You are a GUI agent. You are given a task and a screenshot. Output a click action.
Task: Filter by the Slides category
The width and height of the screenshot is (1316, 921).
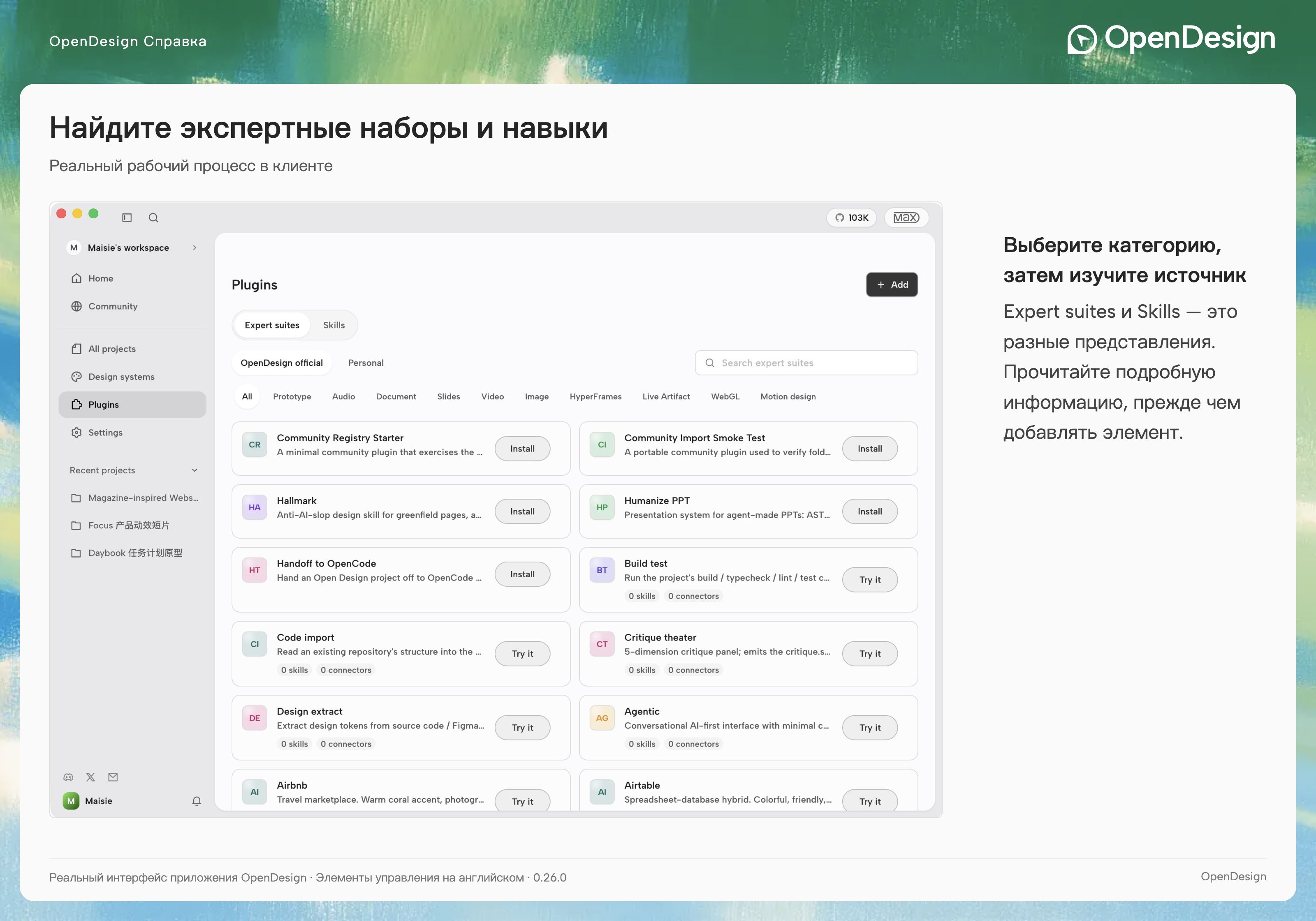coord(448,397)
